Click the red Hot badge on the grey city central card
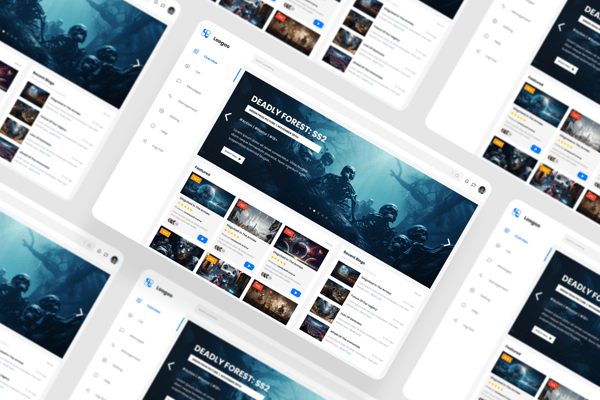600x400 pixels. [x=243, y=205]
